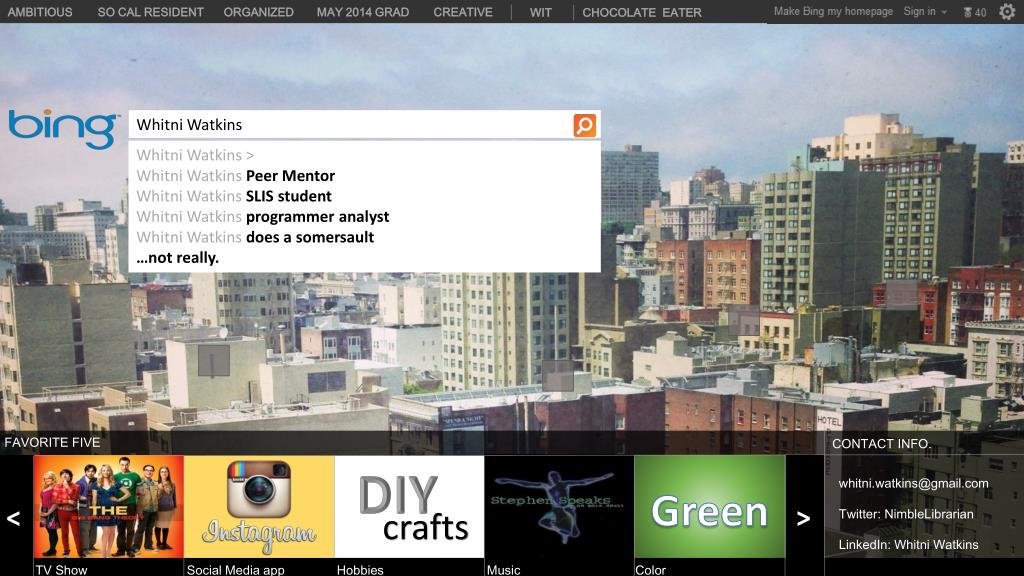Image resolution: width=1024 pixels, height=576 pixels.
Task: Open the DIY crafts hobbies tile
Action: (409, 507)
